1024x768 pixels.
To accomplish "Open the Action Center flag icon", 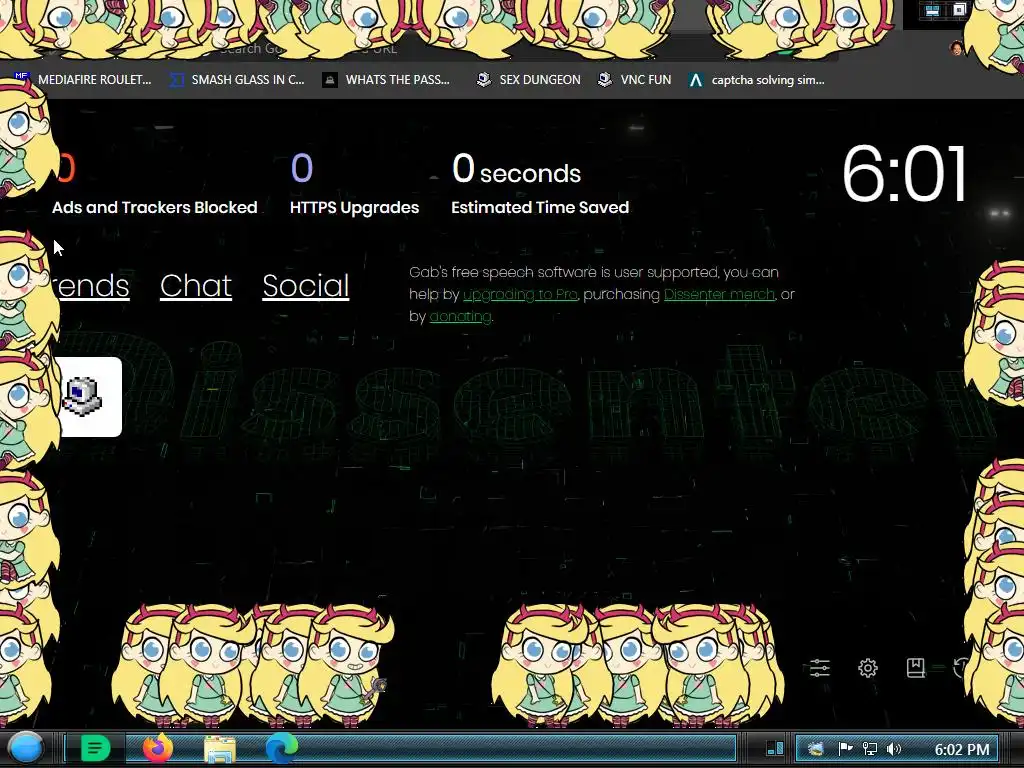I will pos(845,749).
